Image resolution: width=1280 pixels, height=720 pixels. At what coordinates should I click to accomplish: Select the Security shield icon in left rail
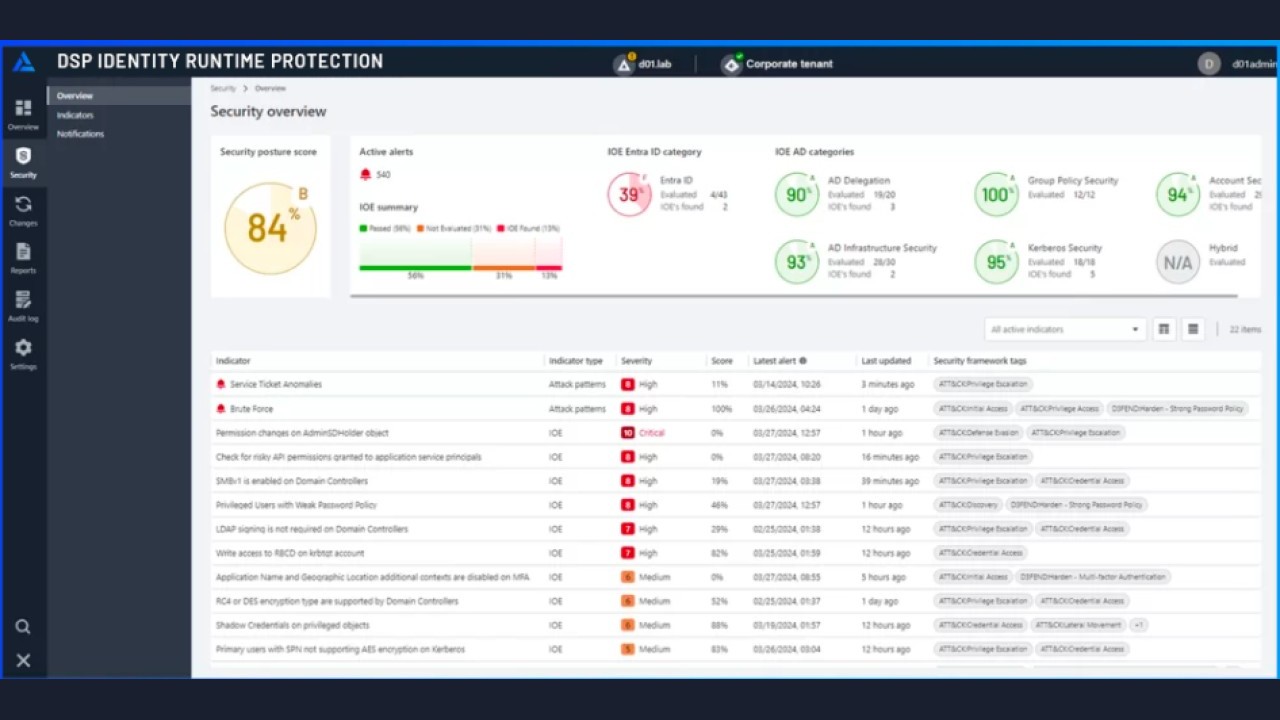(x=23, y=156)
